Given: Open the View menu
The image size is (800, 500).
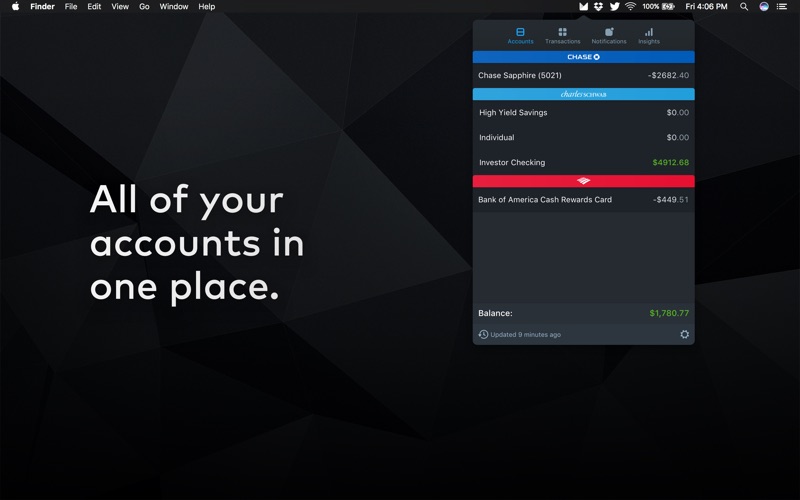Looking at the screenshot, I should tap(120, 7).
